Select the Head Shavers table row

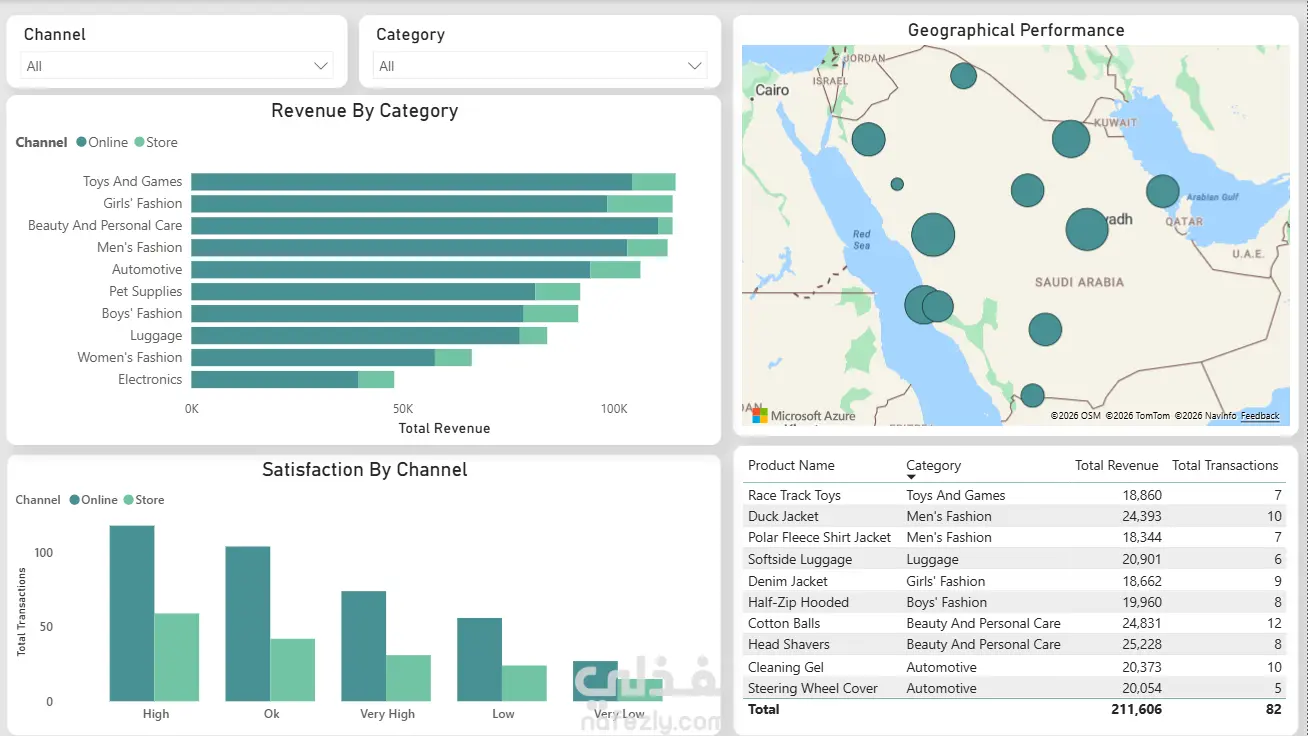1015,644
